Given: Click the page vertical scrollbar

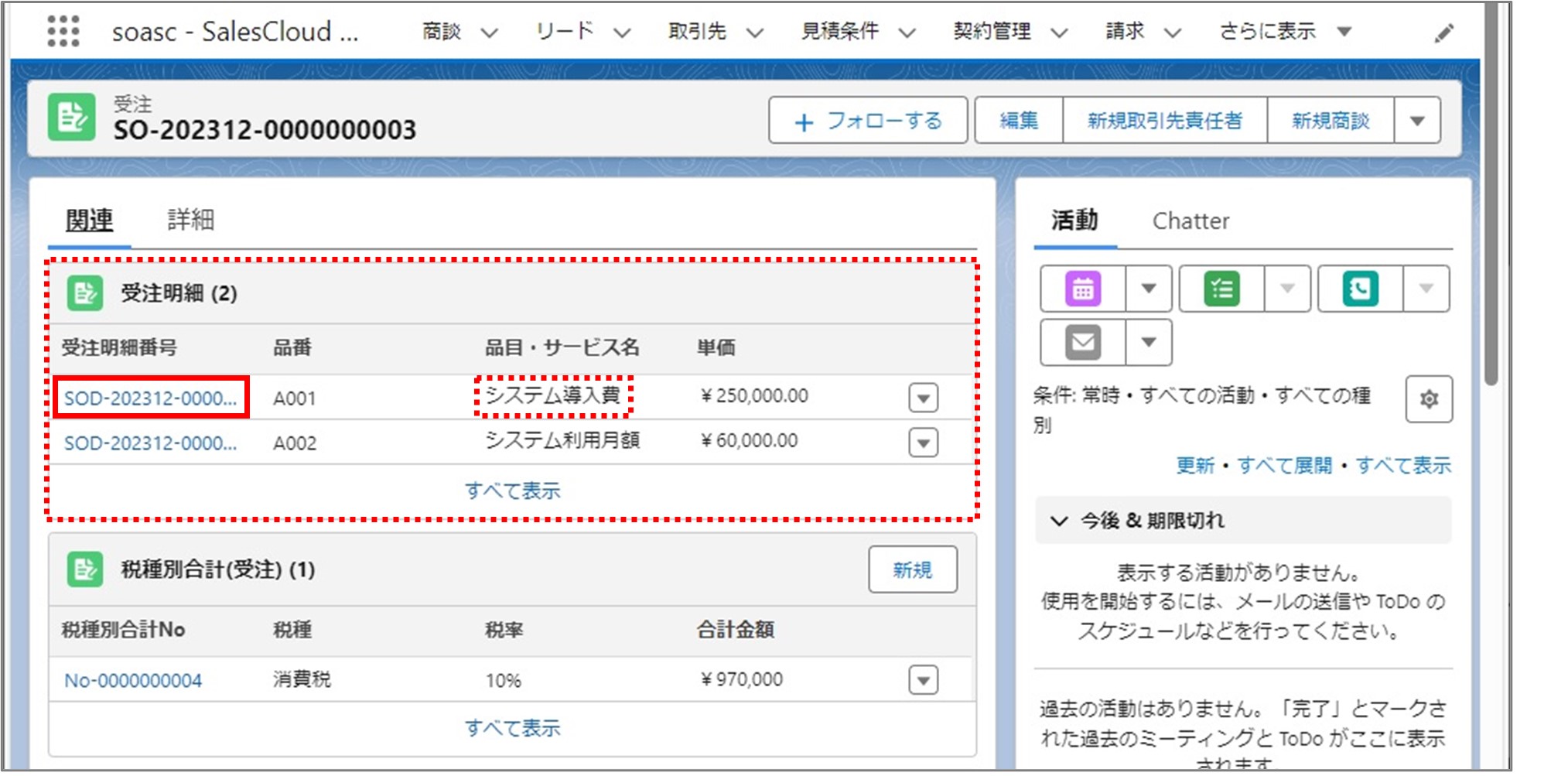Looking at the screenshot, I should (x=1491, y=193).
